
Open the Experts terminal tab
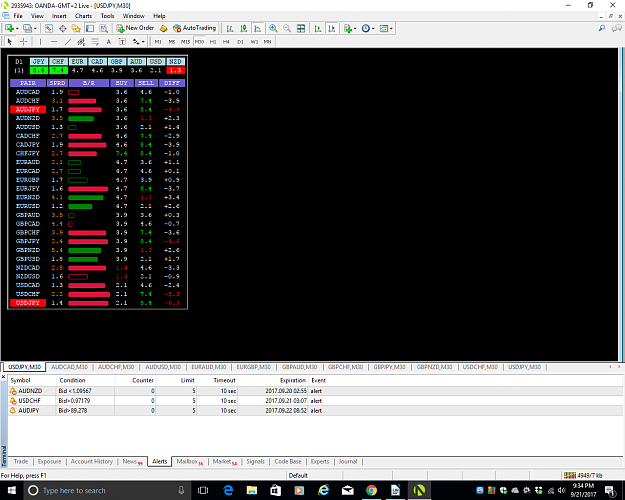[x=320, y=461]
